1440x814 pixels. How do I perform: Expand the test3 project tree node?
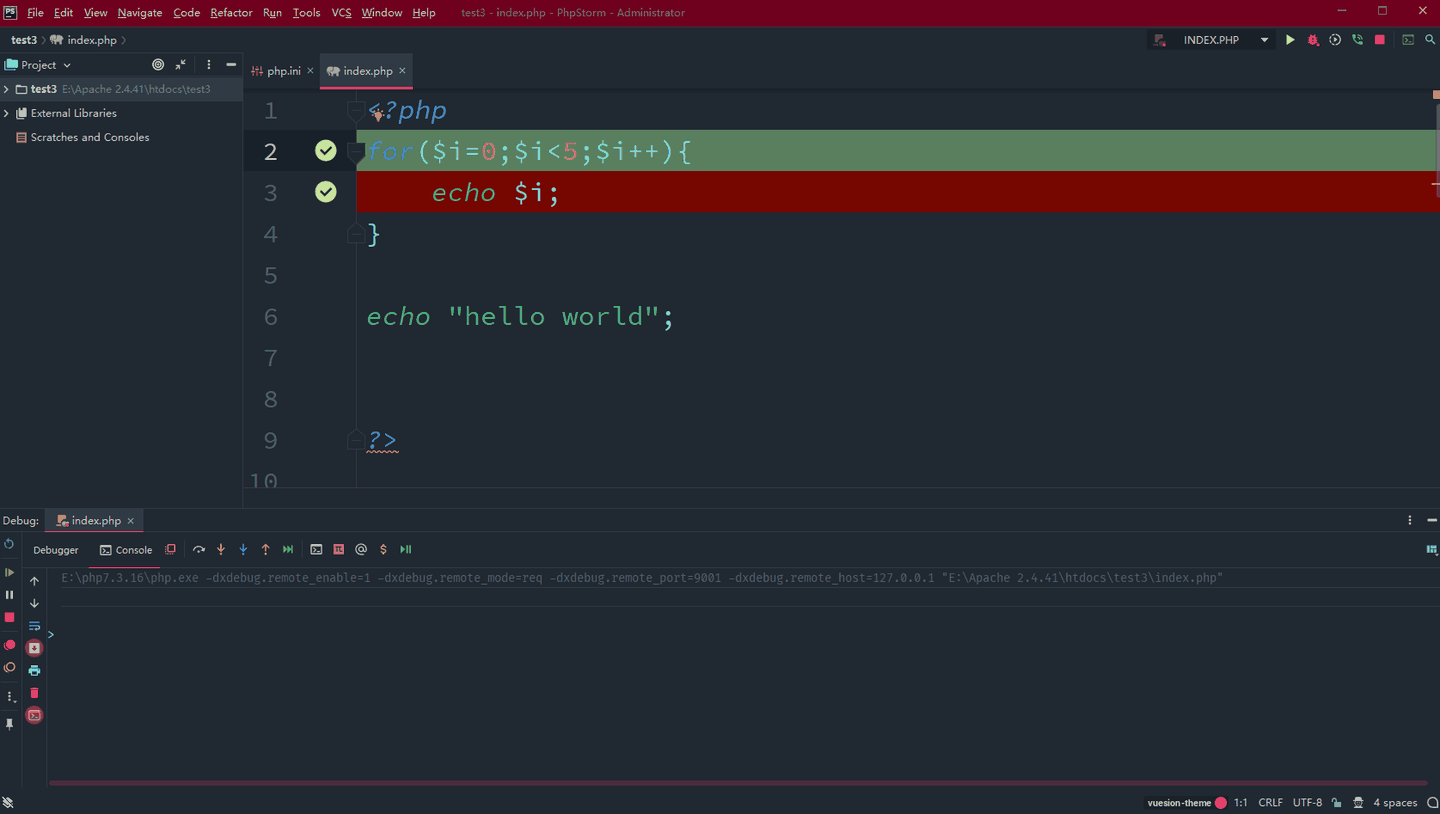click(6, 88)
